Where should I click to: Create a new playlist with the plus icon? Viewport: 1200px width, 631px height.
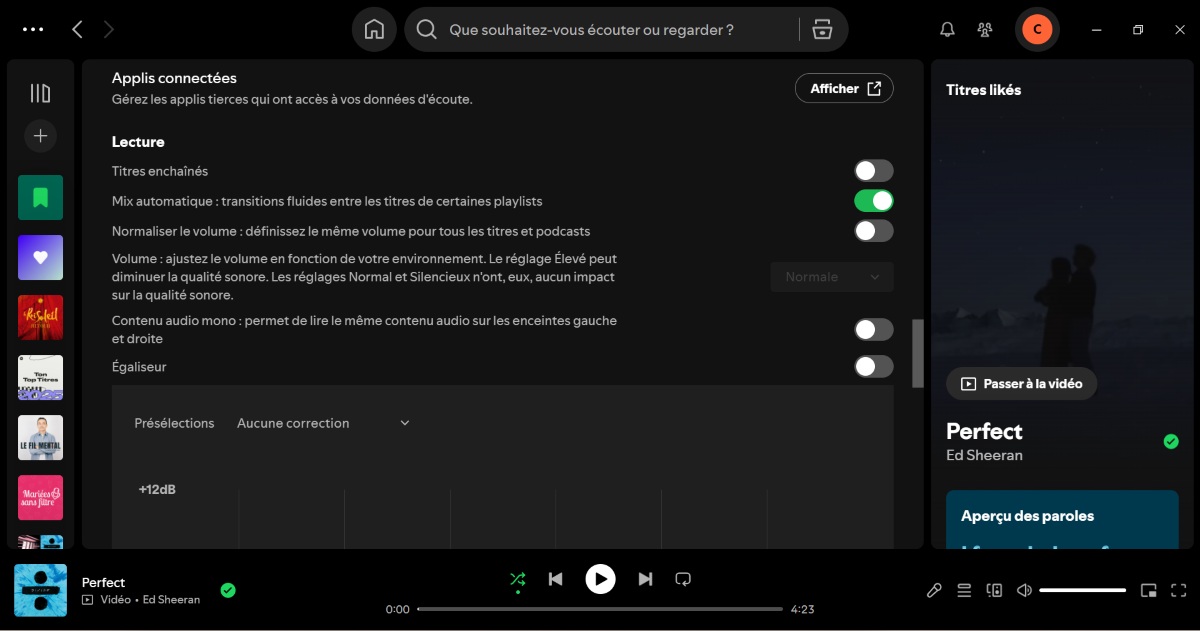click(x=40, y=135)
